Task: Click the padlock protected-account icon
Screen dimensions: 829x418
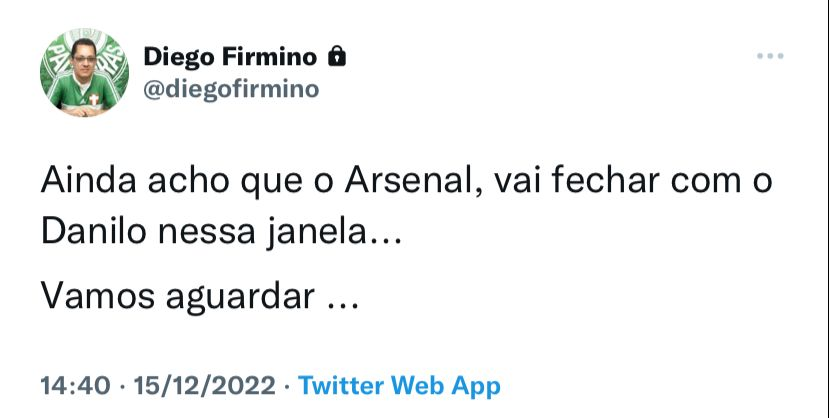Action: (337, 56)
